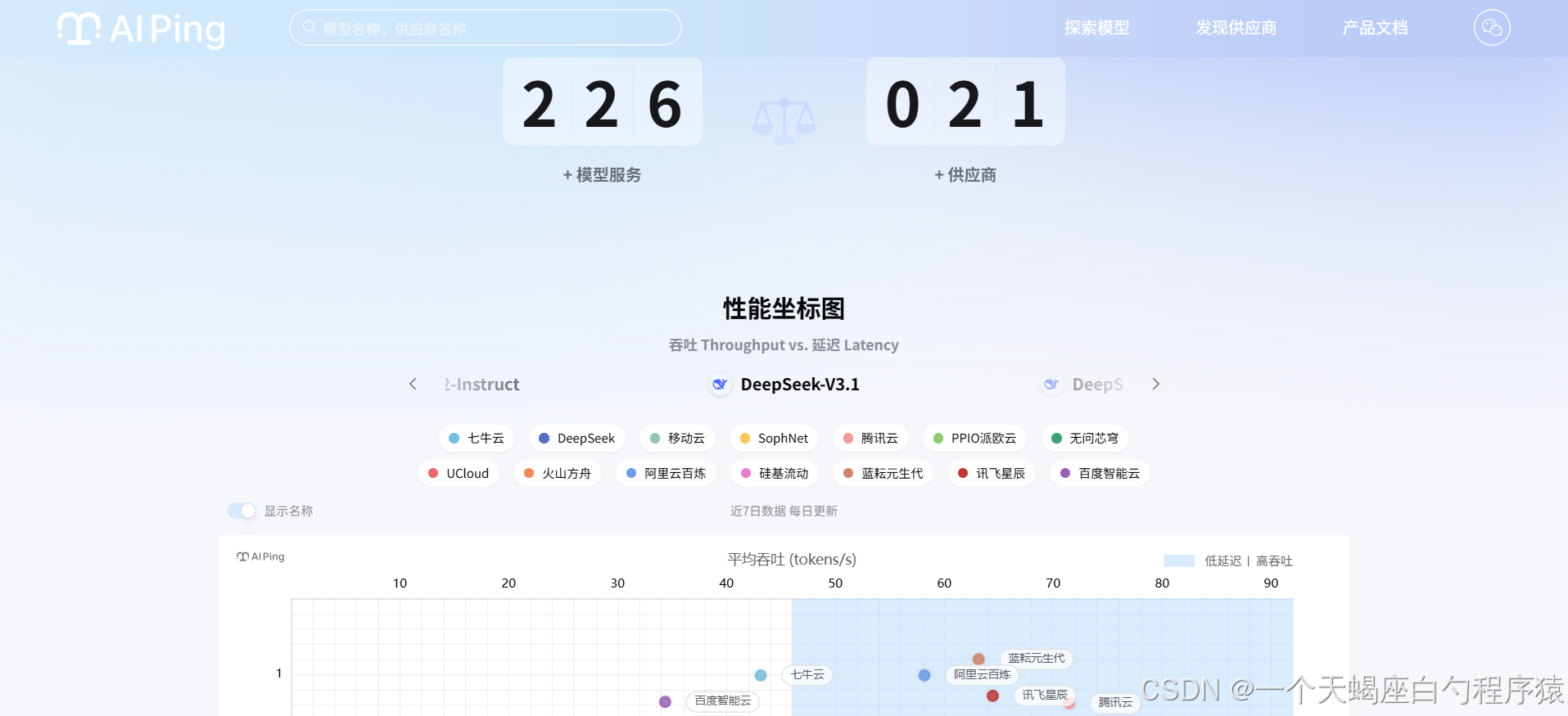Click the 蓝耘元生代 data point
The width and height of the screenshot is (1568, 716).
pos(978,659)
